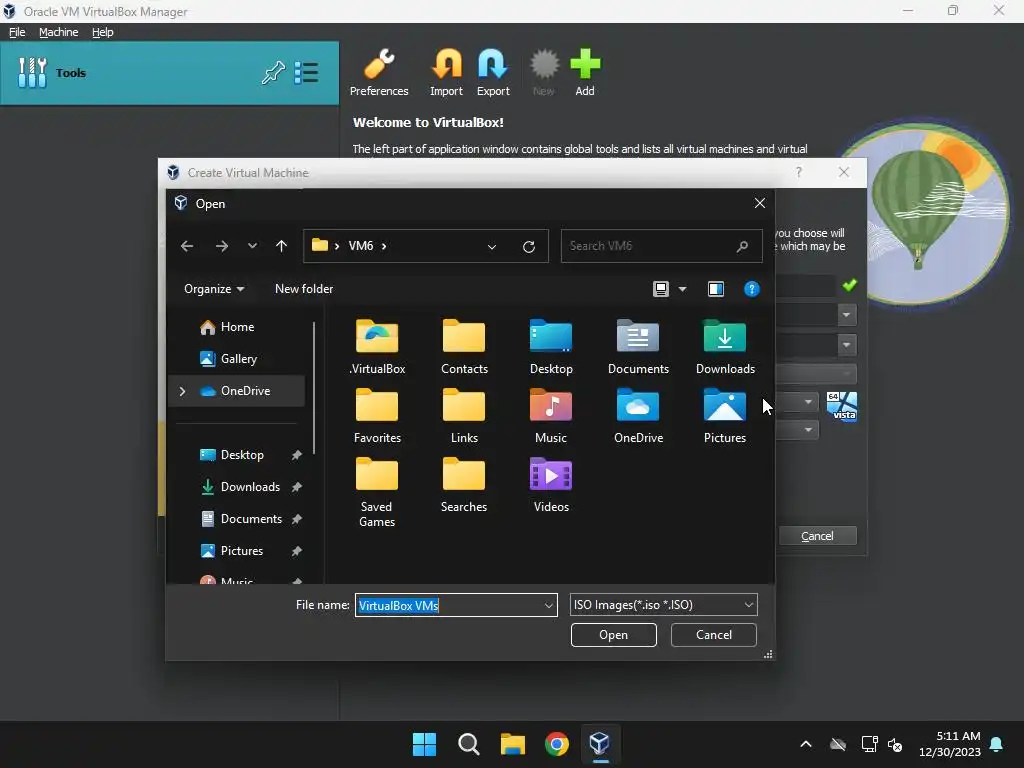Viewport: 1024px width, 768px height.
Task: Select the Searches folder
Action: tap(464, 485)
